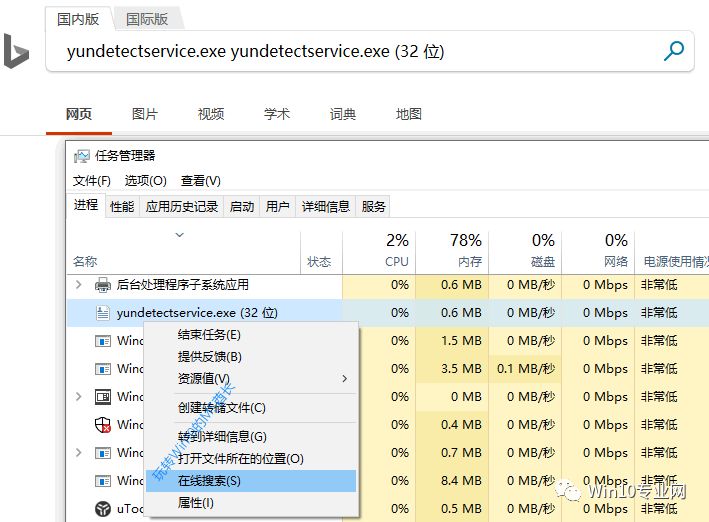Select the 网页 results tab
The width and height of the screenshot is (709, 522).
(79, 114)
